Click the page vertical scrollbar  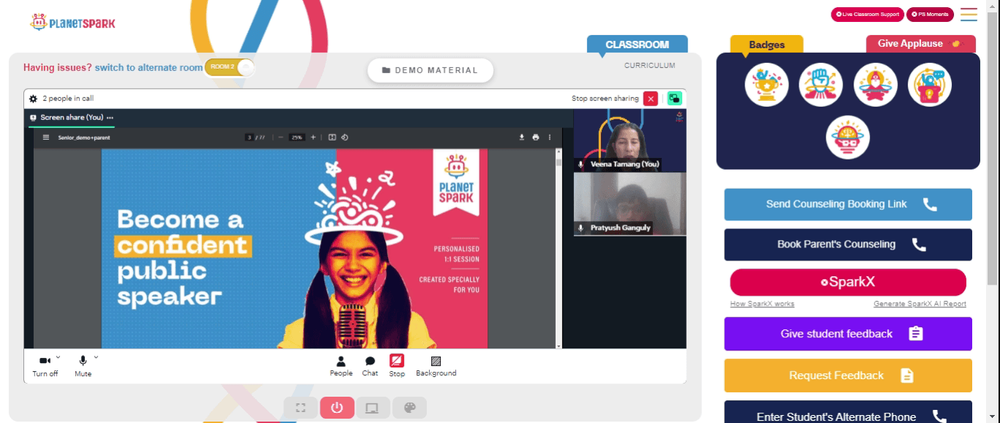tap(993, 147)
